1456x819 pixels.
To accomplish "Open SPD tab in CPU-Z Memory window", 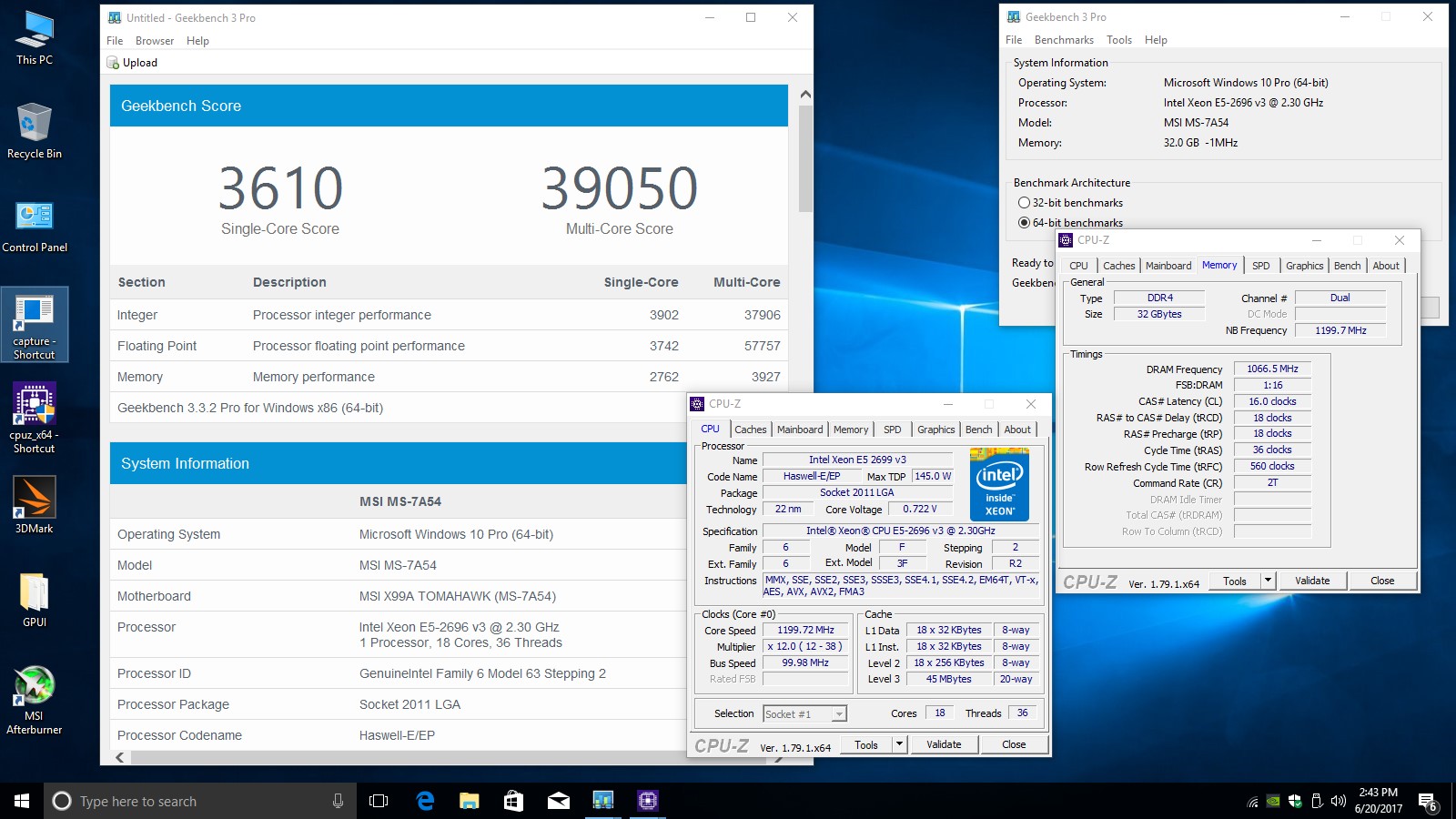I will coord(1260,266).
